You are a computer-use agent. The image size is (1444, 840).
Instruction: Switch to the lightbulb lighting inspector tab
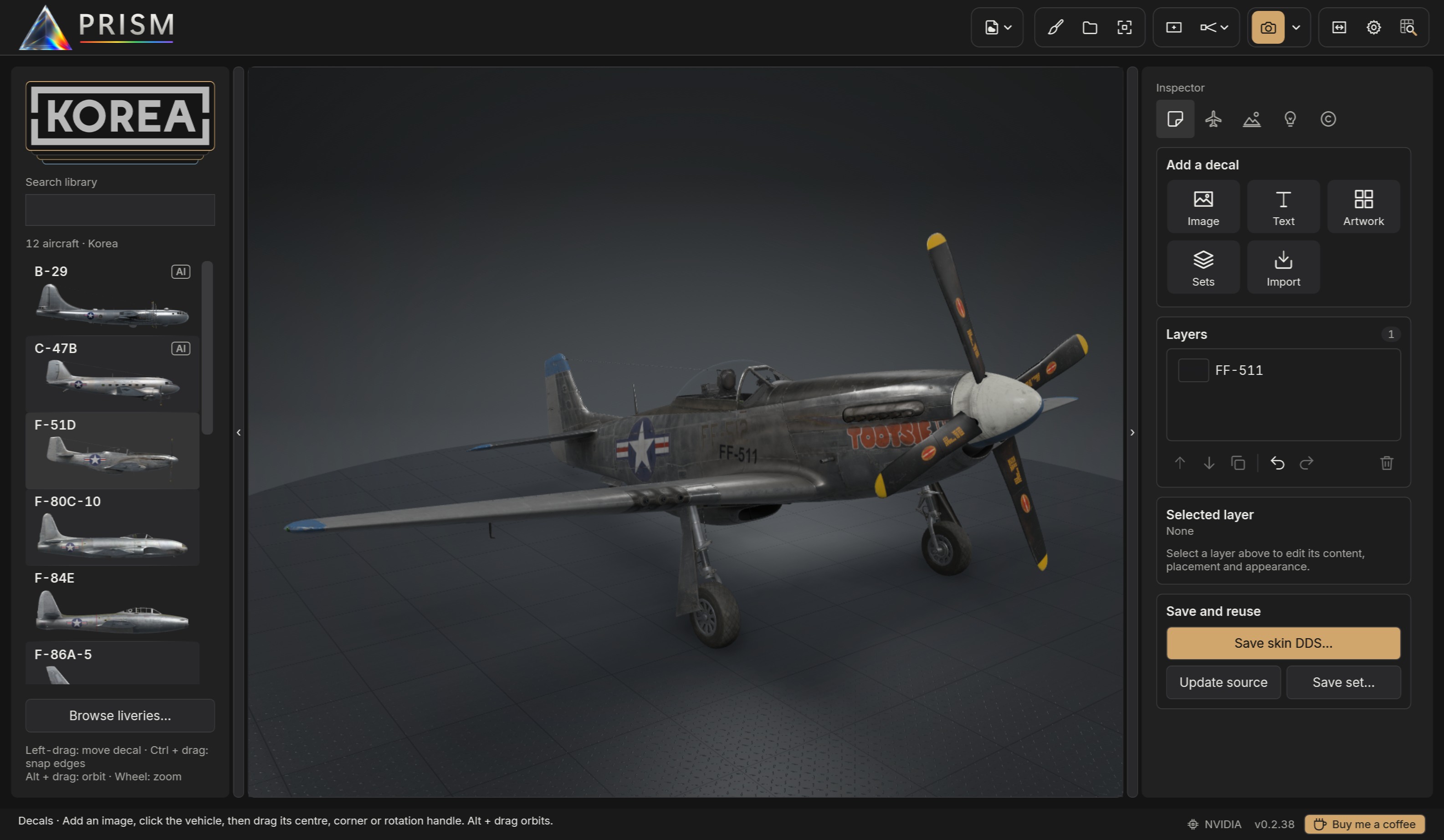[x=1290, y=118]
